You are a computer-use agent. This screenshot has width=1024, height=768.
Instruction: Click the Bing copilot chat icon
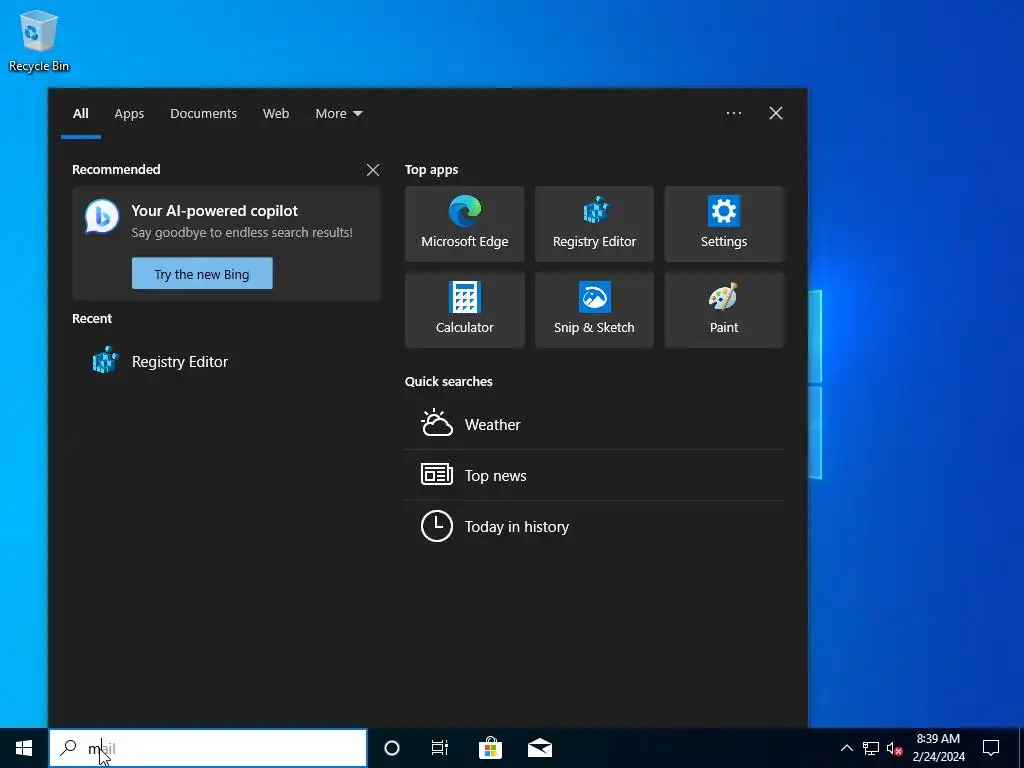[102, 217]
